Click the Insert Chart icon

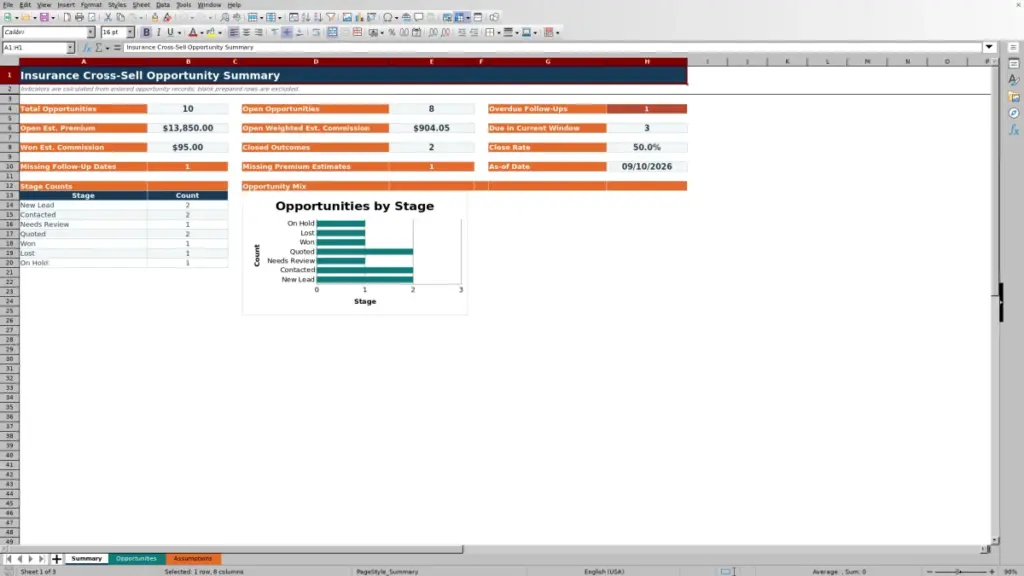359,17
